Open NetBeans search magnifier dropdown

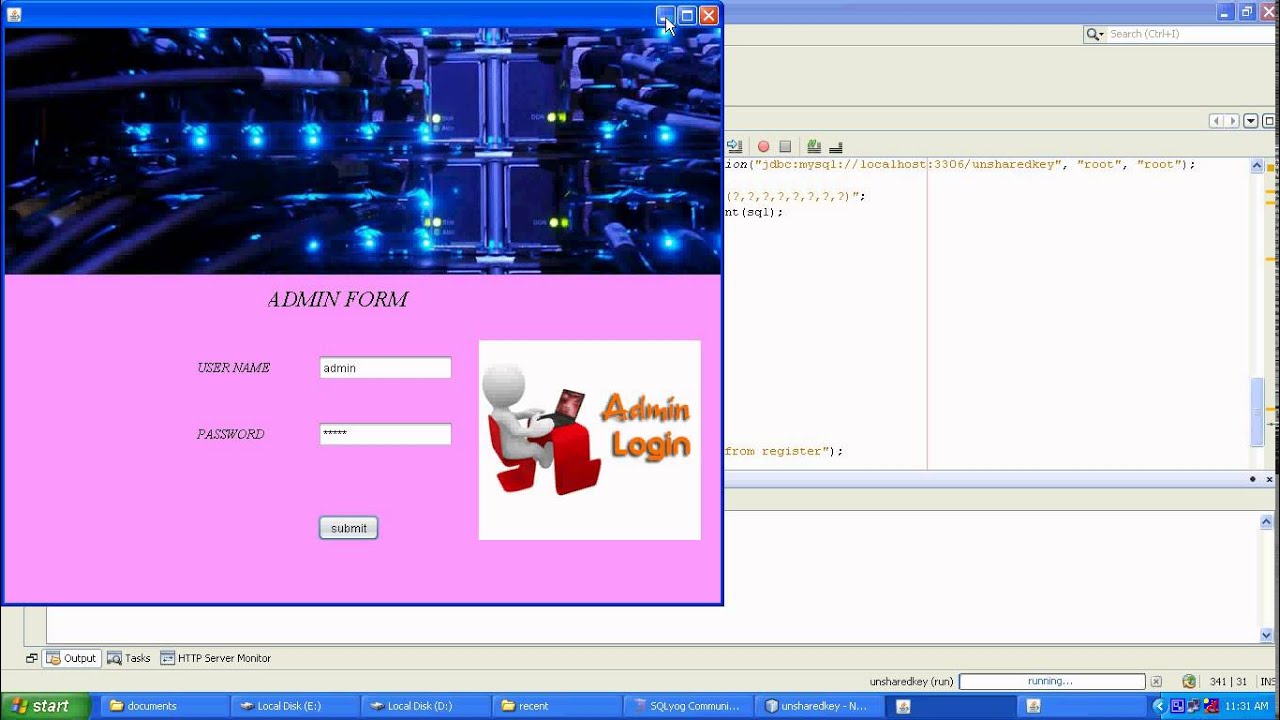tap(1095, 34)
